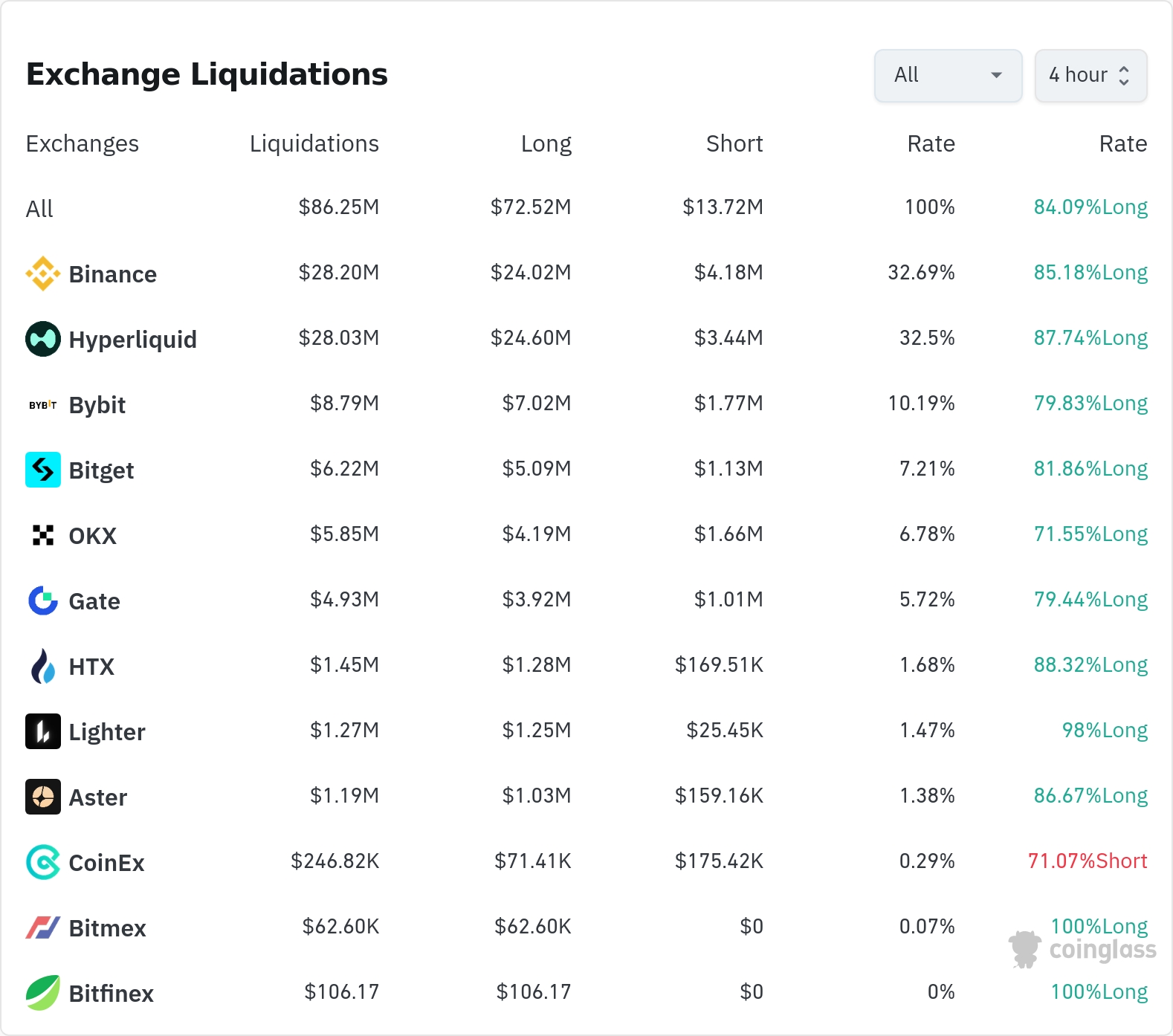This screenshot has width=1173, height=1036.
Task: Click the Bitget logo icon
Action: [x=43, y=470]
